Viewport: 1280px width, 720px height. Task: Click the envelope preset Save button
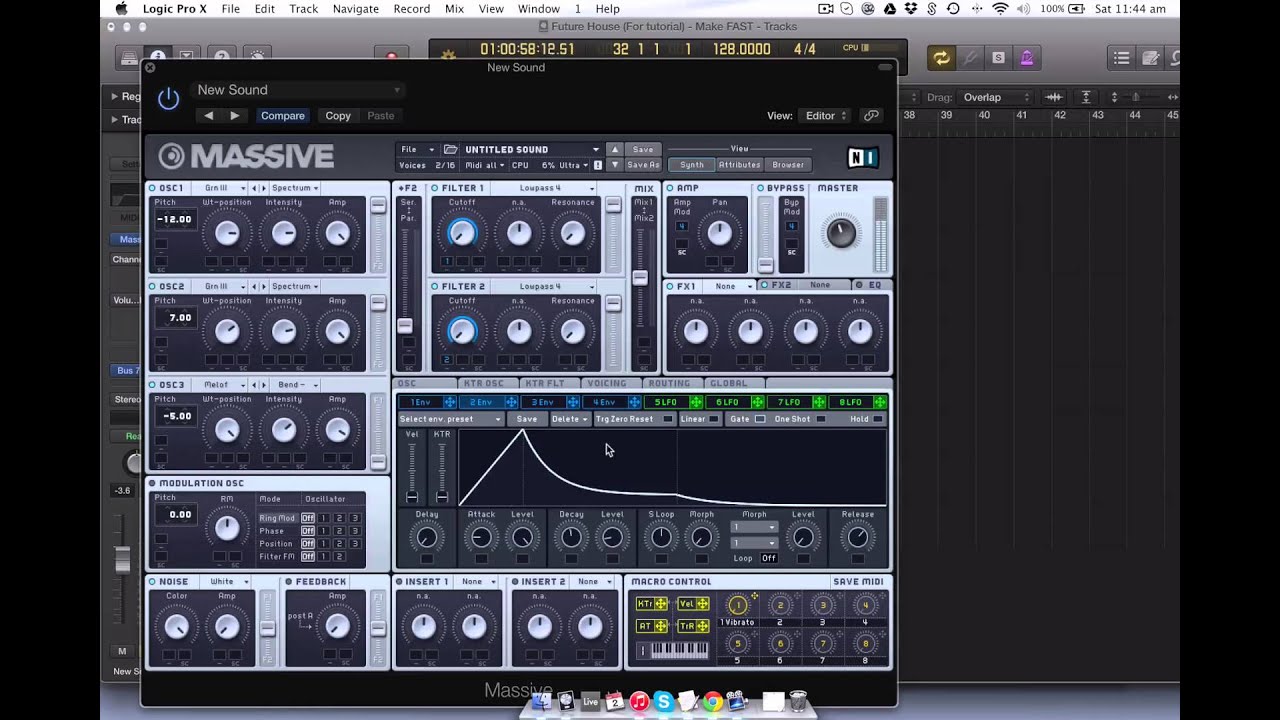pos(527,419)
